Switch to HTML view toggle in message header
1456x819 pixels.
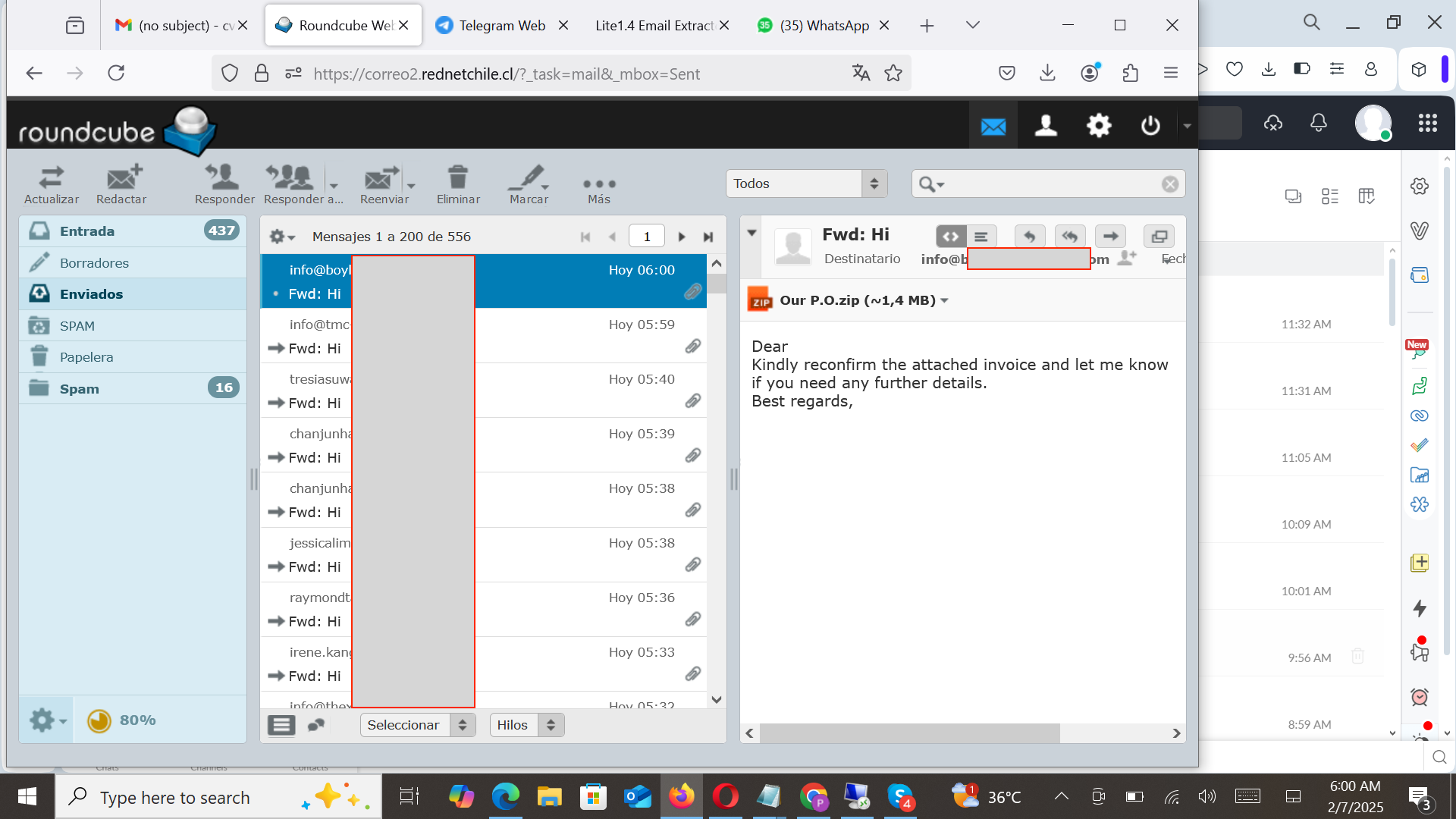[951, 237]
